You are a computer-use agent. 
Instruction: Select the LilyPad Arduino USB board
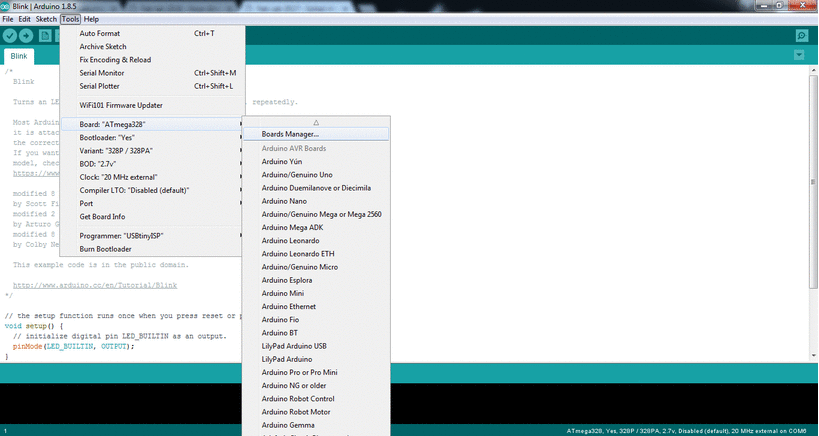pyautogui.click(x=316, y=346)
